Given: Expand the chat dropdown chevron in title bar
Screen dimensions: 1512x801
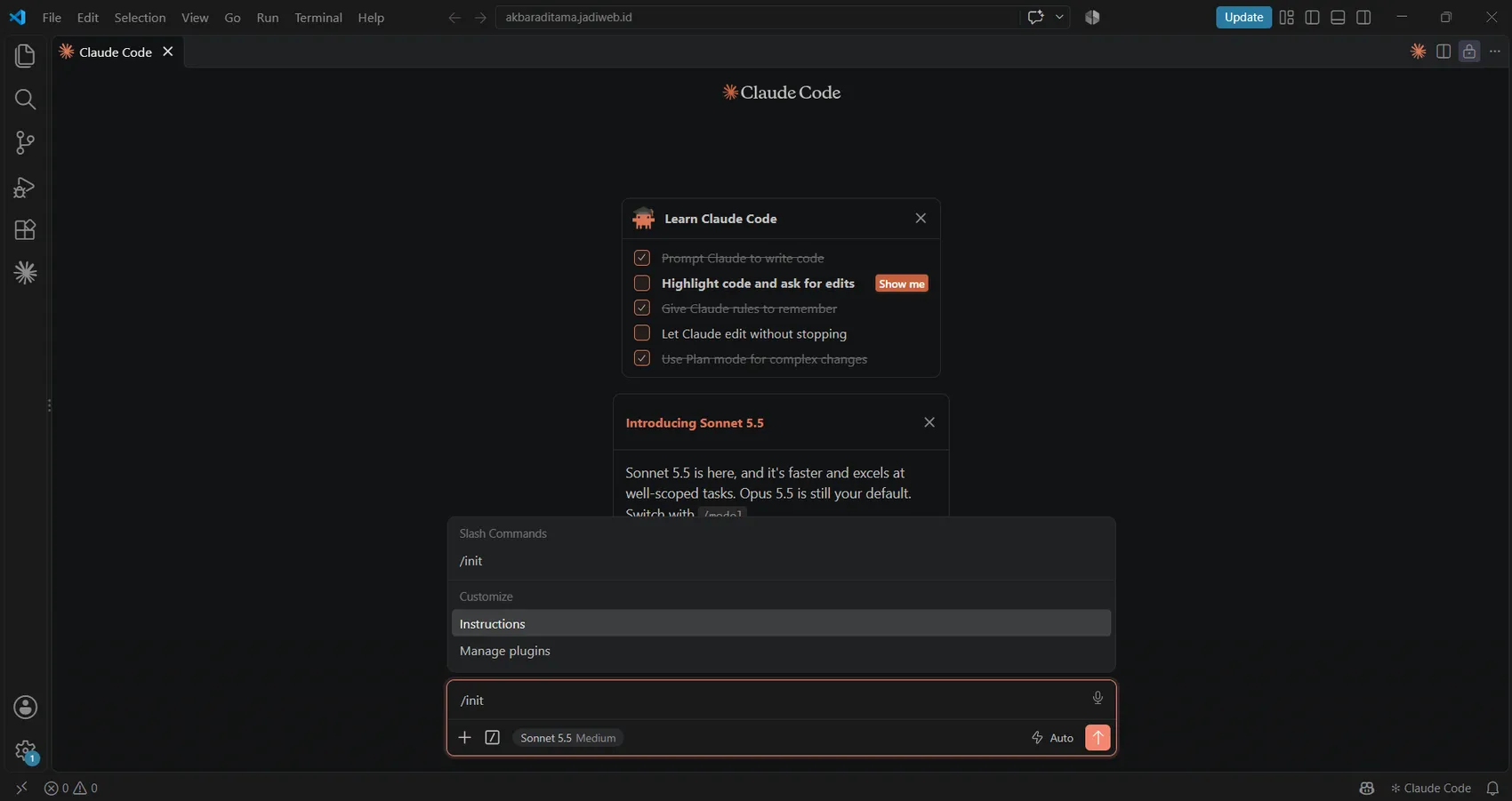Looking at the screenshot, I should point(1059,18).
